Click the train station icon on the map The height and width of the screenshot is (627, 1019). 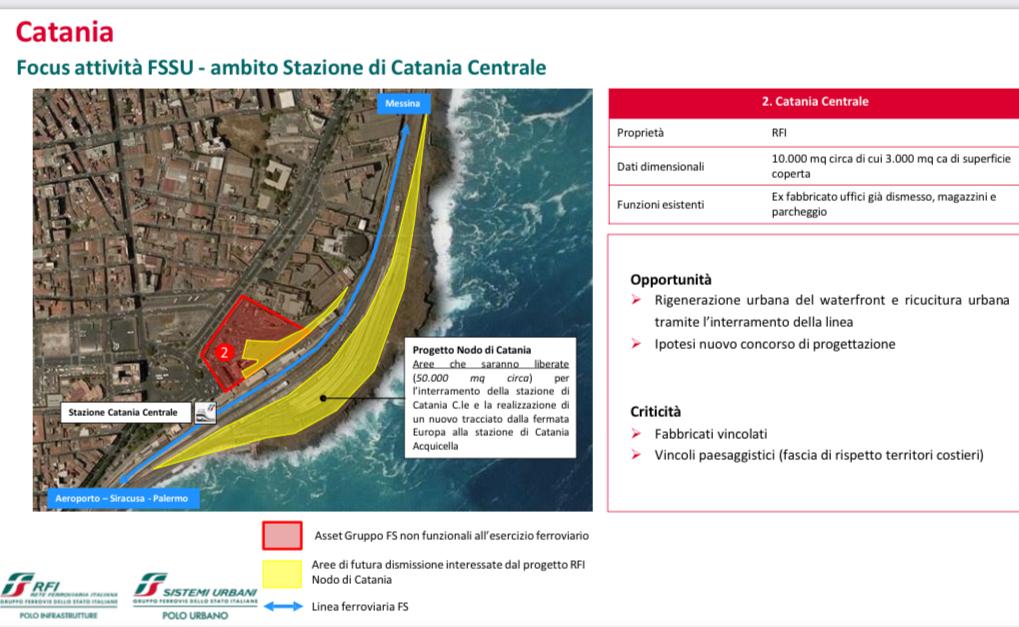[205, 413]
